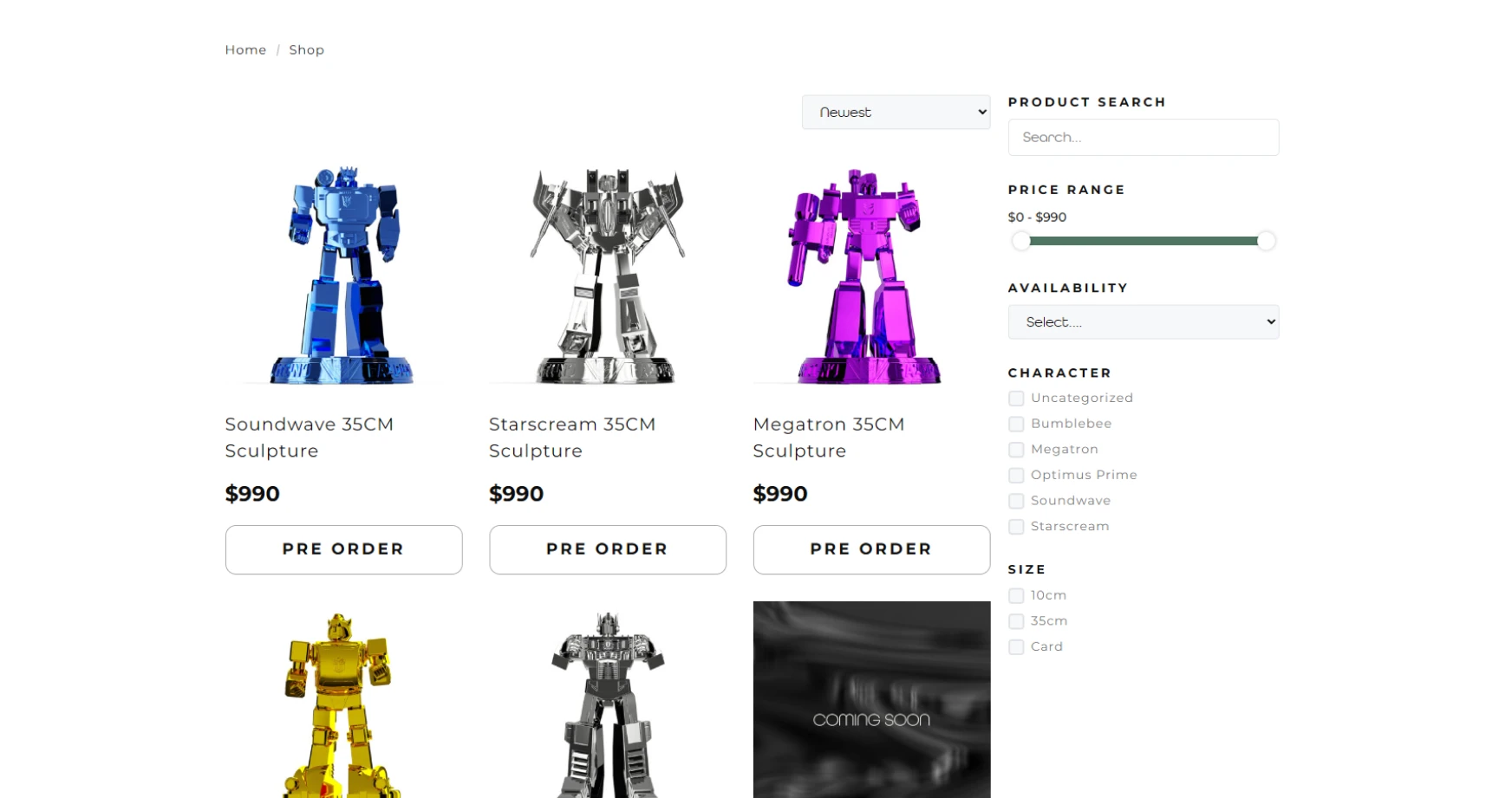Screen dimensions: 1512x798
Task: Click the Shop breadcrumb link
Action: pyautogui.click(x=306, y=50)
